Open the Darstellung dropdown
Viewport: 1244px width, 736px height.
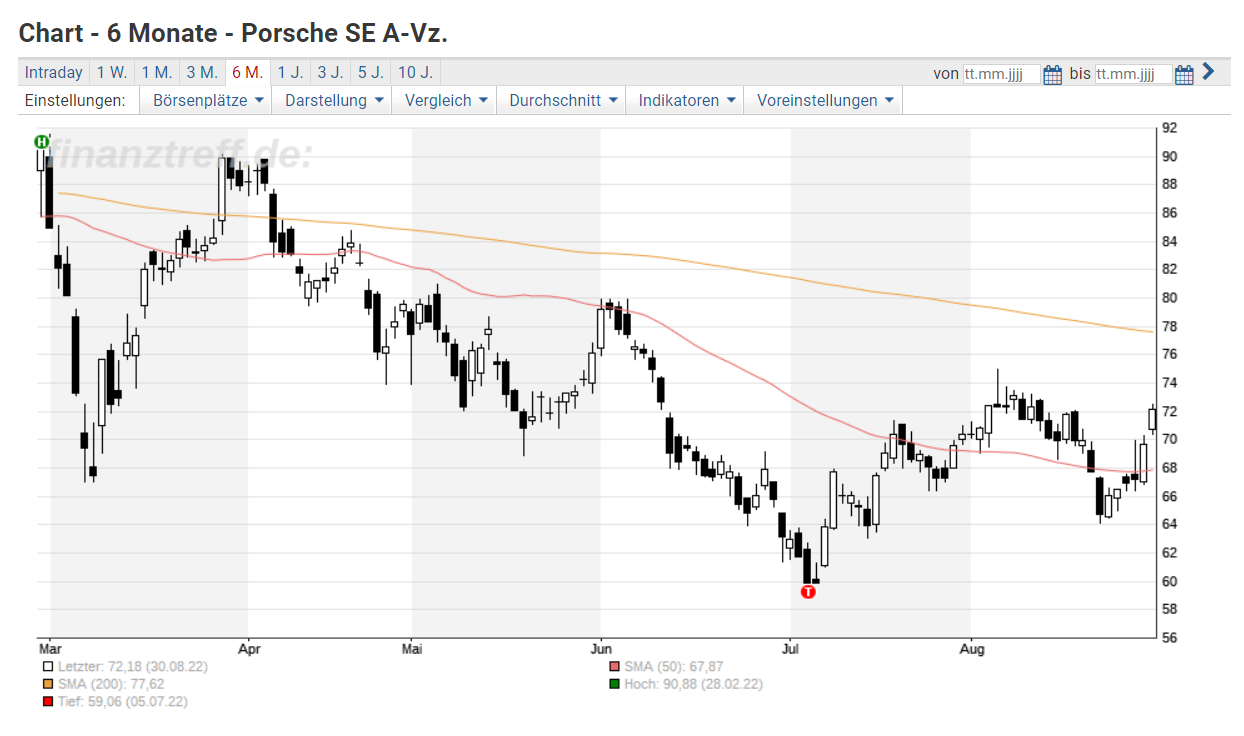[x=334, y=100]
